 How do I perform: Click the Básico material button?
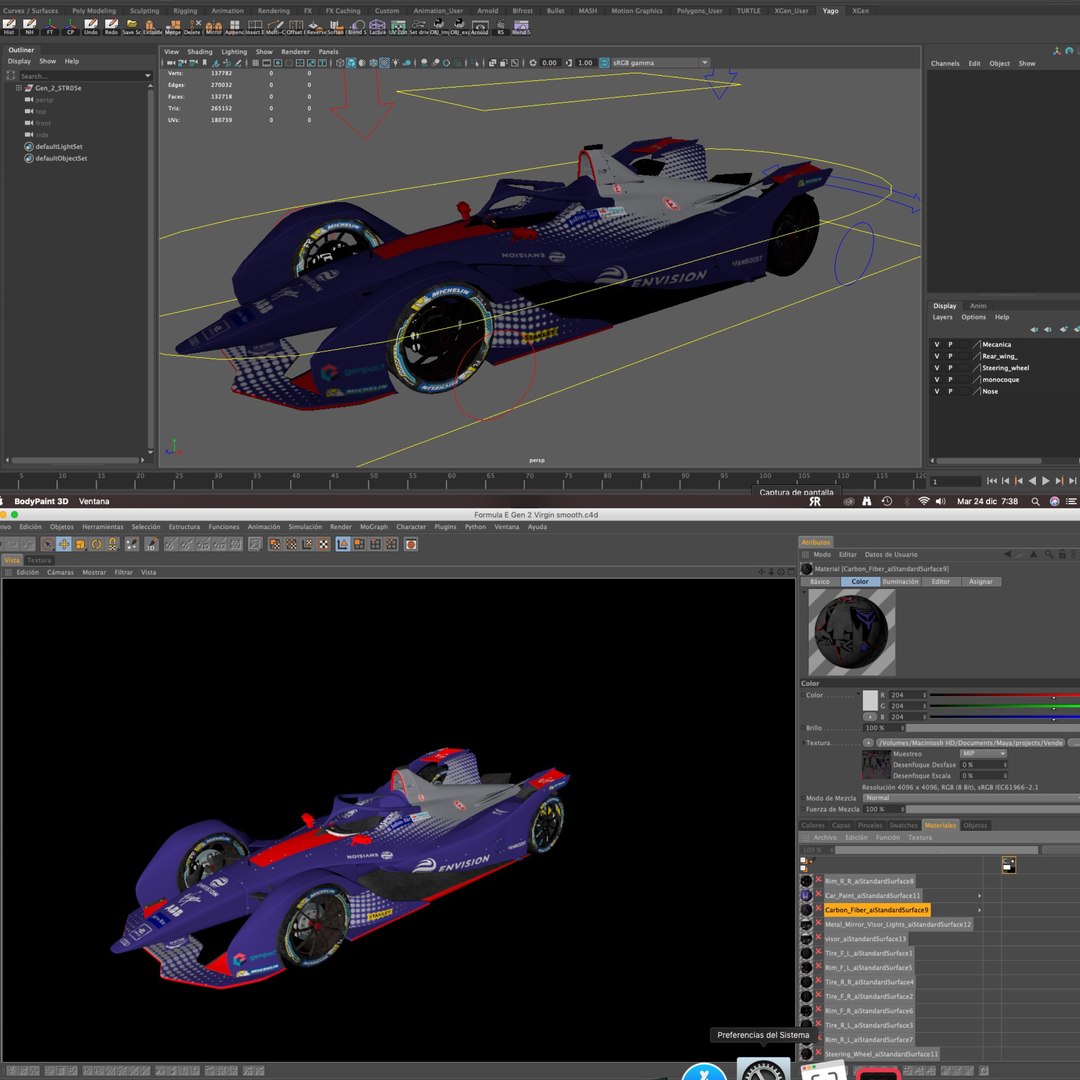pos(820,581)
